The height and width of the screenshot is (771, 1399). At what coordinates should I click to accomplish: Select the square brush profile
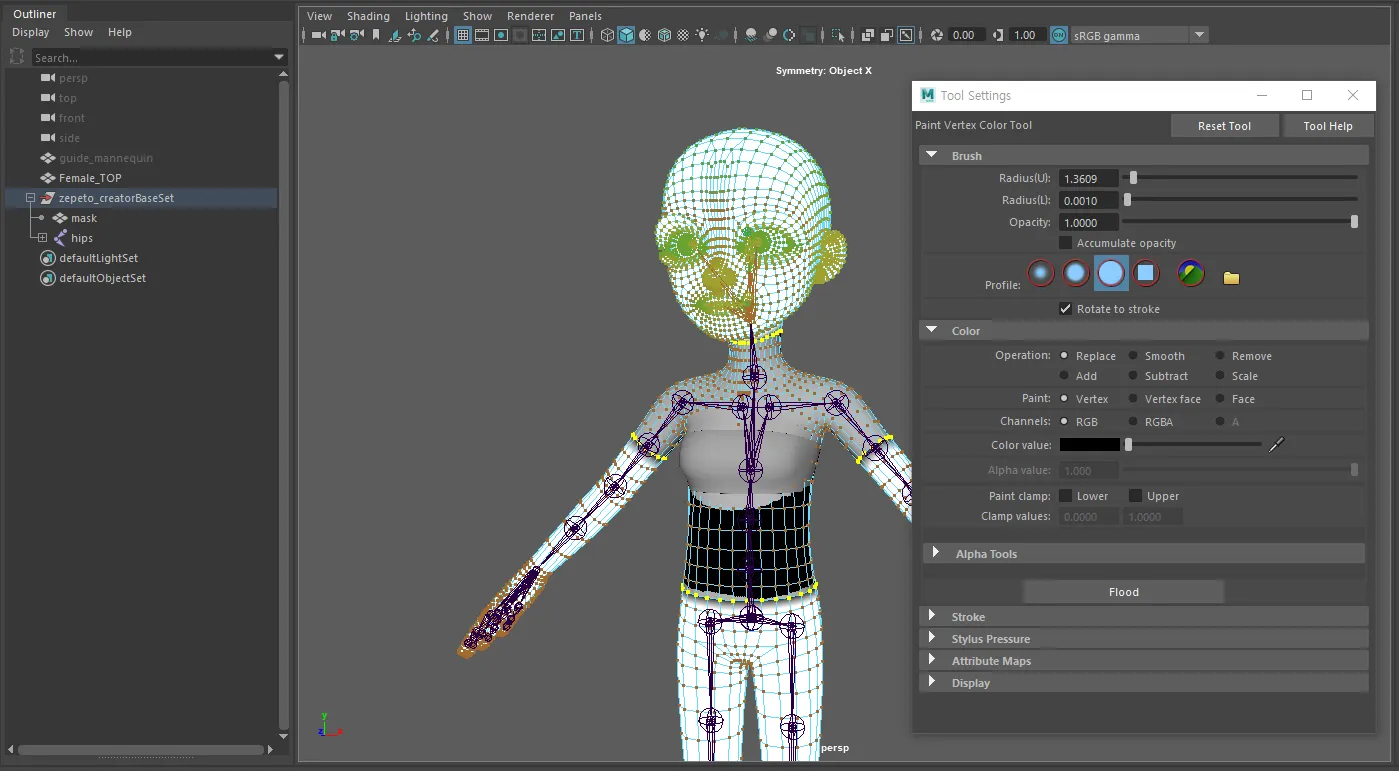(x=1146, y=272)
